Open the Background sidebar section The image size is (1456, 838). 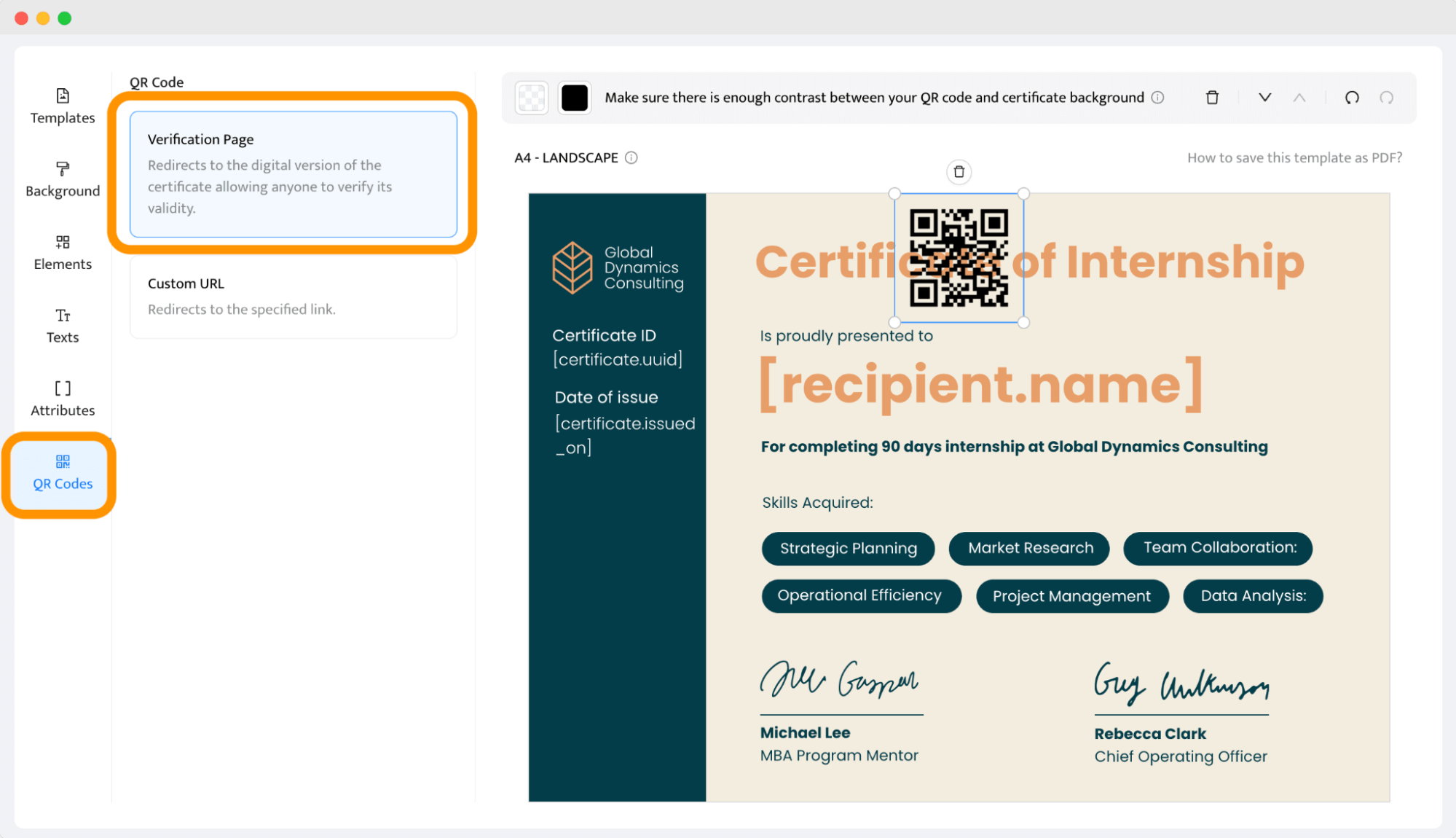point(63,180)
